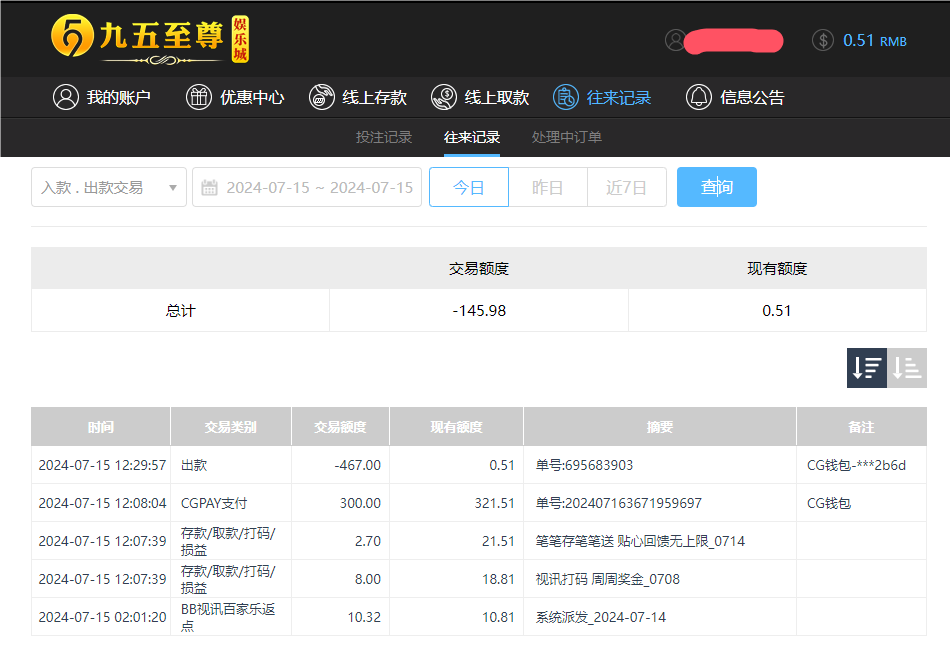Open the 线上存款 deposit icon
The image size is (950, 645).
[321, 97]
